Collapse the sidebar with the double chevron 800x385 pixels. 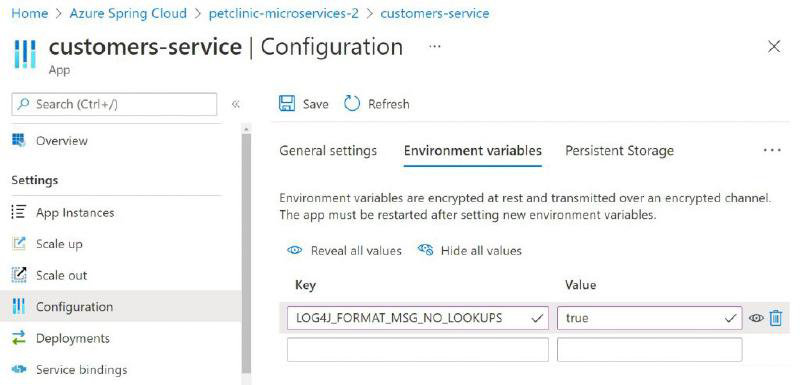click(235, 104)
